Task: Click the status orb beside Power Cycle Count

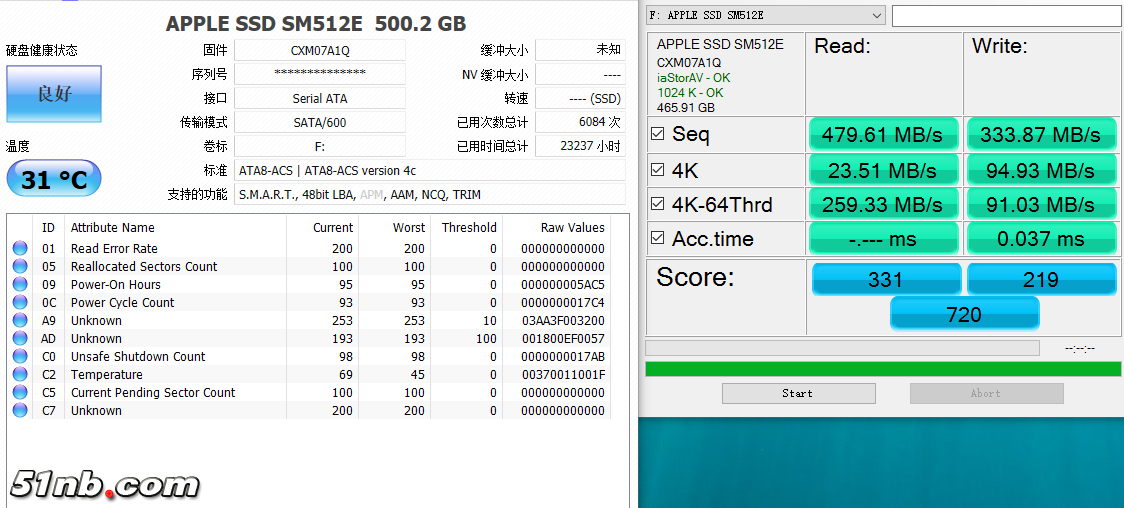Action: (x=19, y=303)
